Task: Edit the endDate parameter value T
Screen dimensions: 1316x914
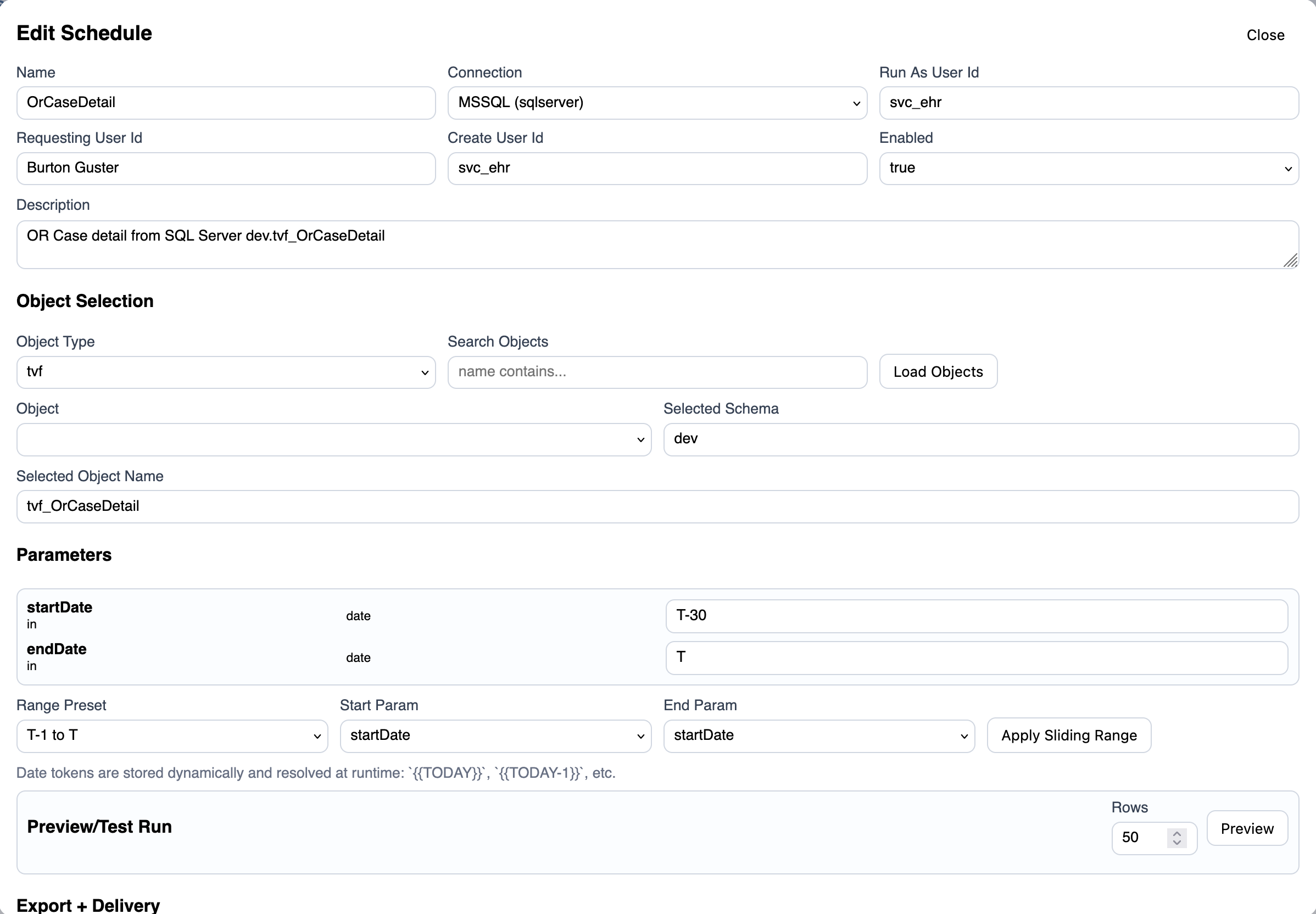Action: (x=977, y=657)
